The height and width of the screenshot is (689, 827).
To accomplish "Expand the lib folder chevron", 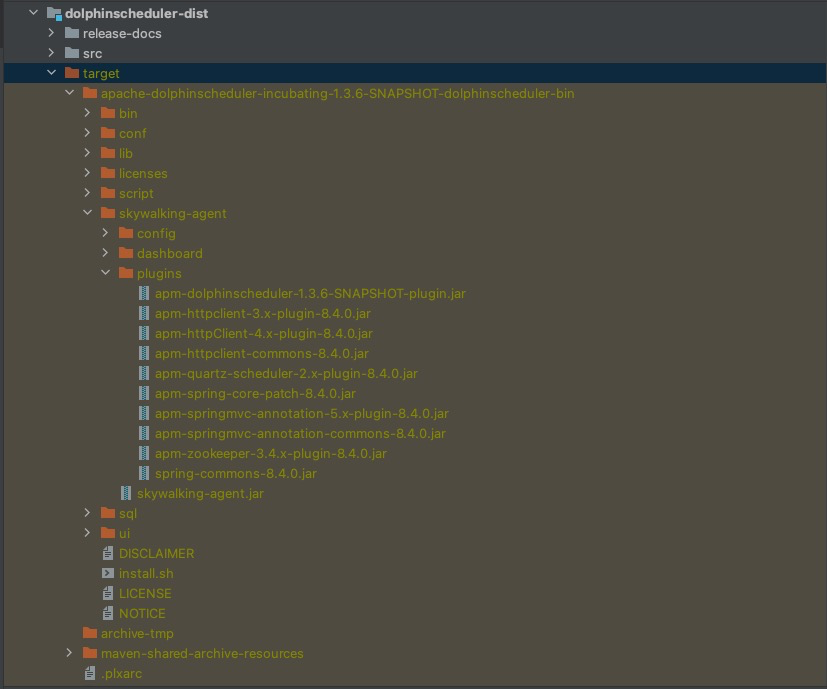I will pyautogui.click(x=87, y=153).
